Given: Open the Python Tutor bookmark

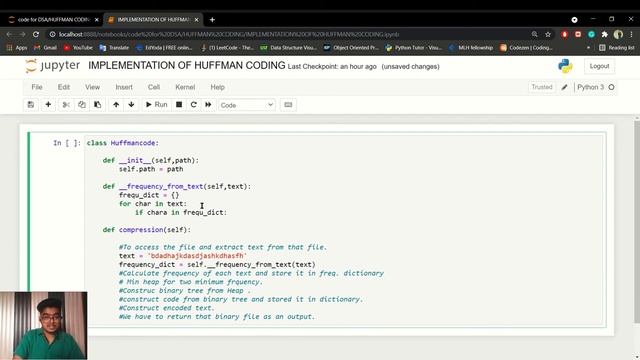Looking at the screenshot, I should 413,48.
